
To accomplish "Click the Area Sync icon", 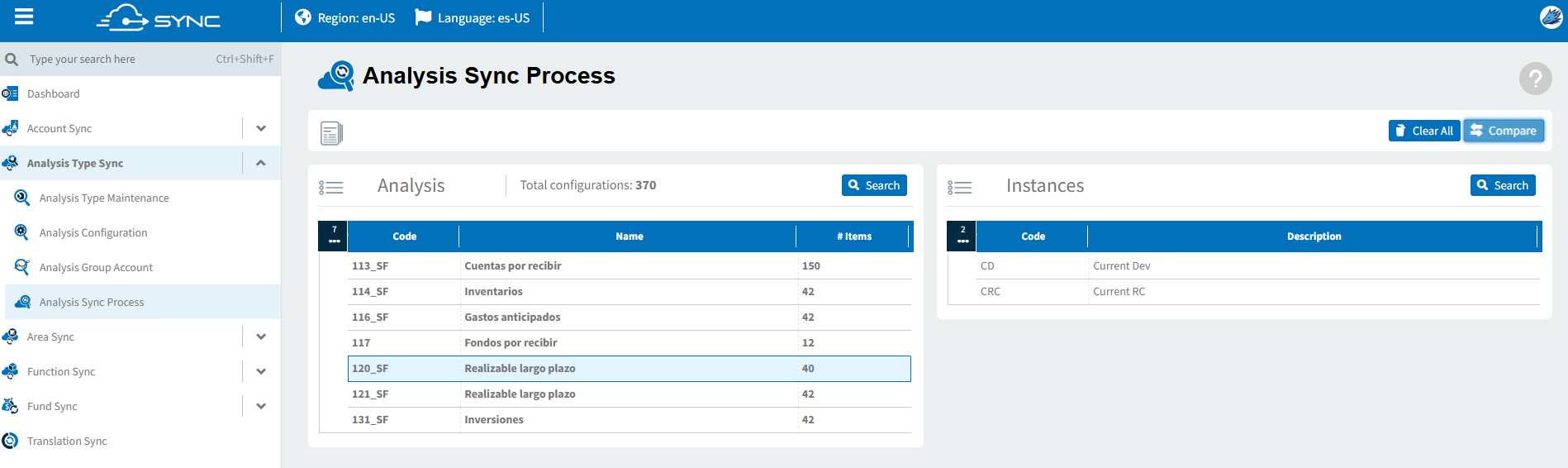I will [10, 337].
